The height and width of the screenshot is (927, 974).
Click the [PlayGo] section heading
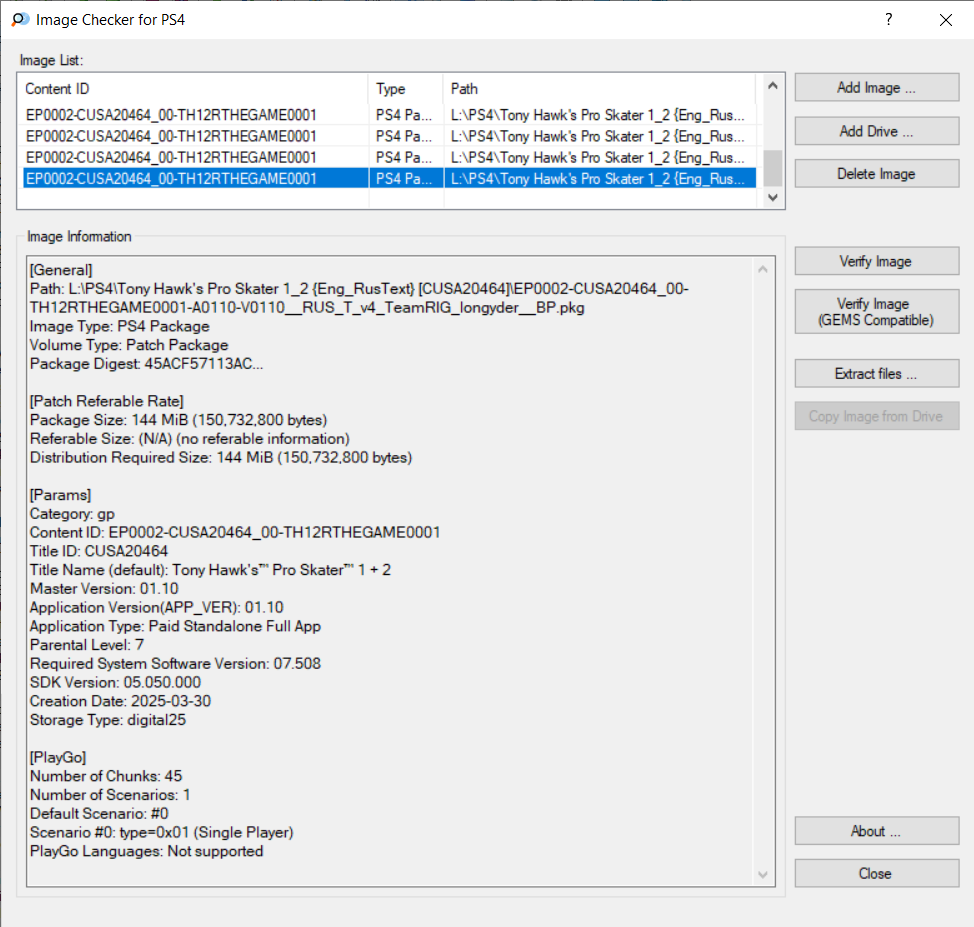coord(58,757)
